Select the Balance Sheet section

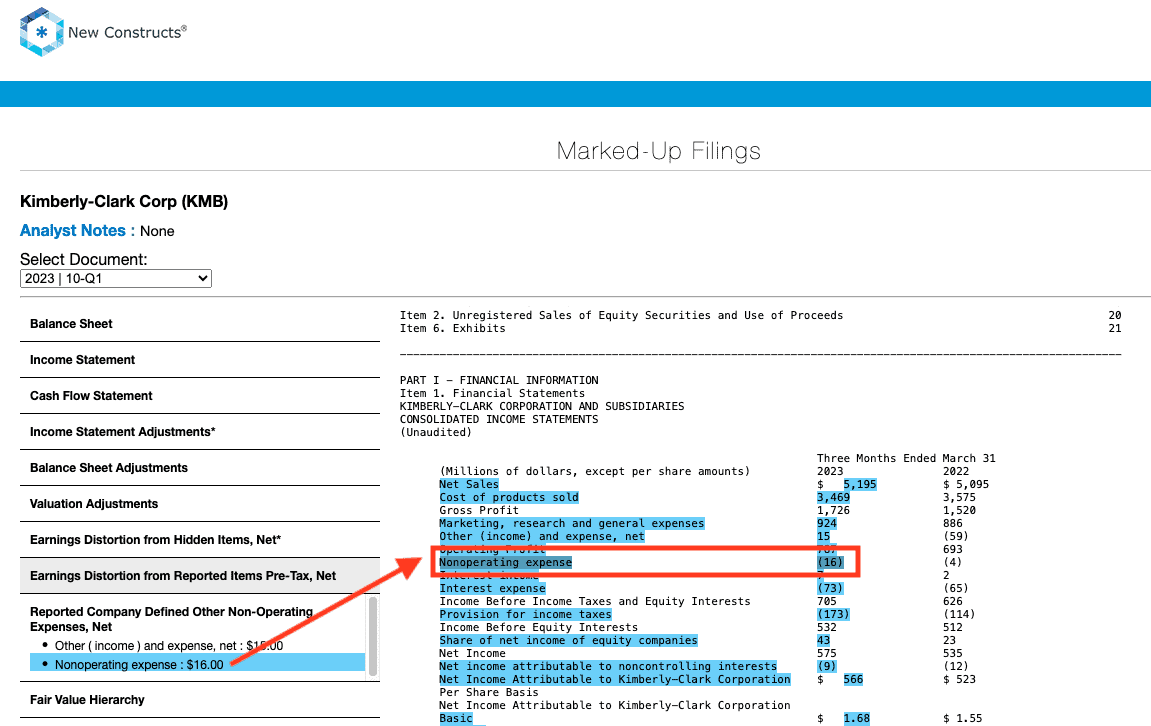coord(71,324)
